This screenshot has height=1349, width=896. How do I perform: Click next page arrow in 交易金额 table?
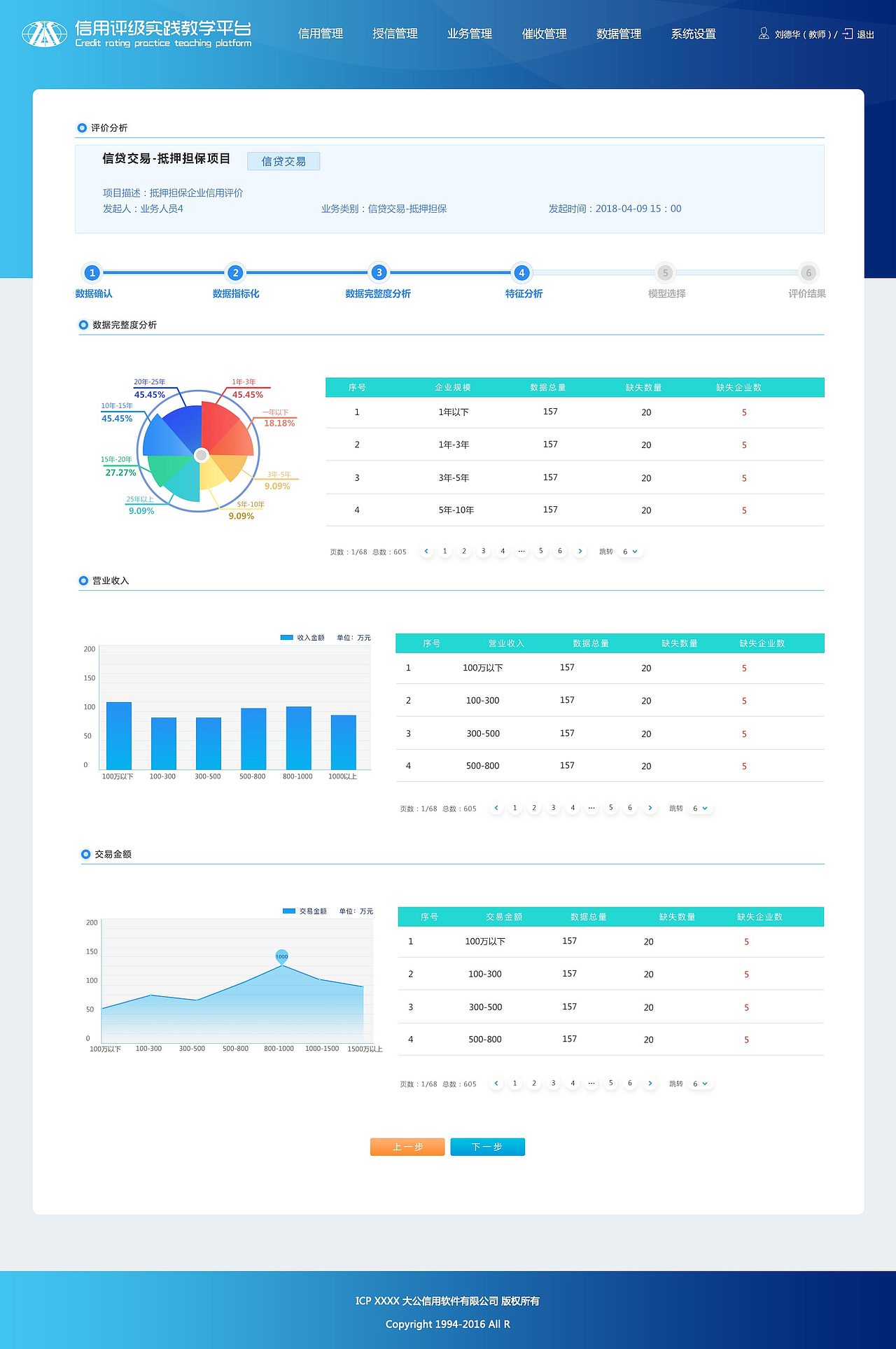point(650,1083)
